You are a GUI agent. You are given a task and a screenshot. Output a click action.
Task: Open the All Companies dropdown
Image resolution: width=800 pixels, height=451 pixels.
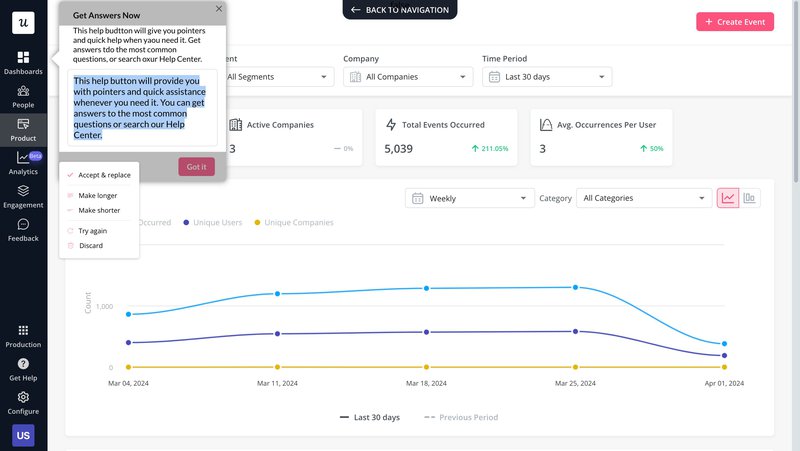[x=407, y=77]
